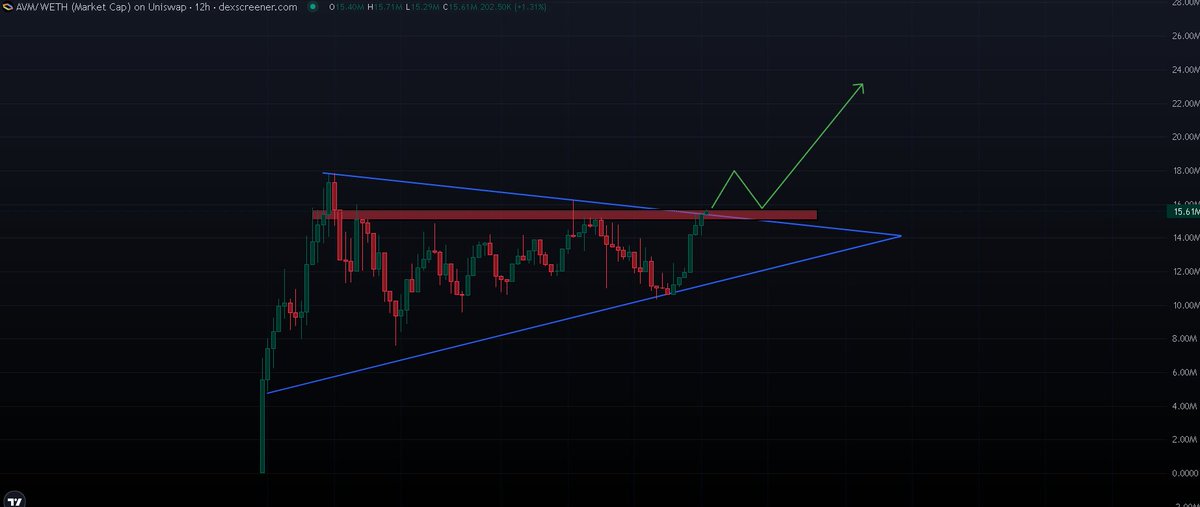Viewport: 1200px width, 507px height.
Task: Click the change percent (+1.31%)
Action: [x=529, y=7]
